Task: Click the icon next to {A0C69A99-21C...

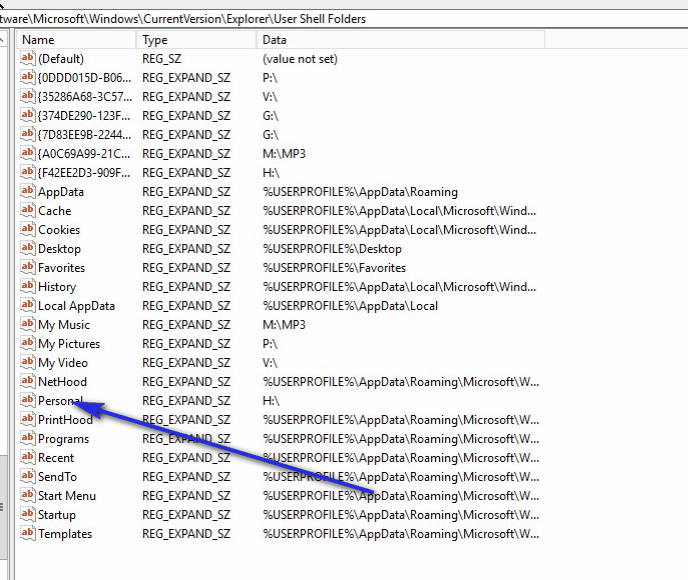Action: click(x=28, y=153)
